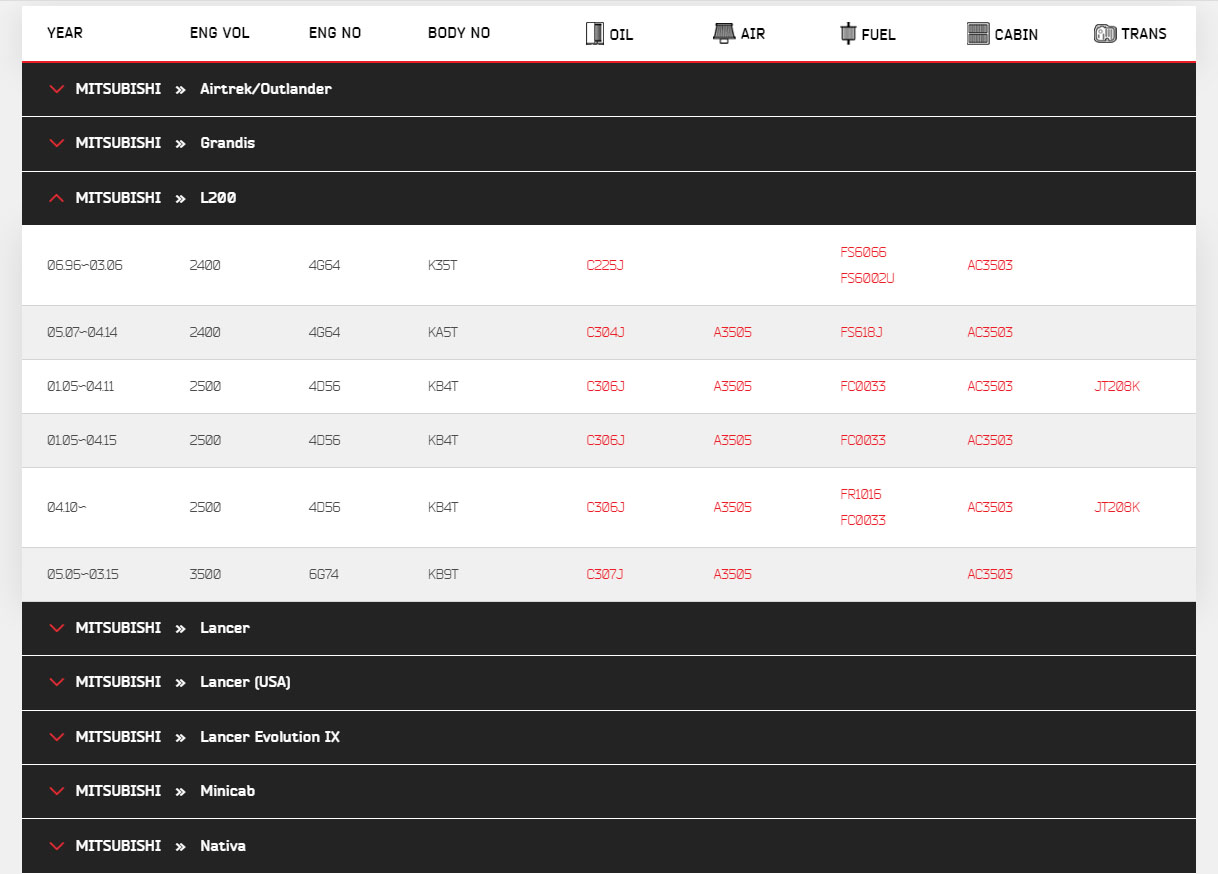The image size is (1218, 874).
Task: Expand the Mitsubishi Grandis section
Action: (x=609, y=143)
